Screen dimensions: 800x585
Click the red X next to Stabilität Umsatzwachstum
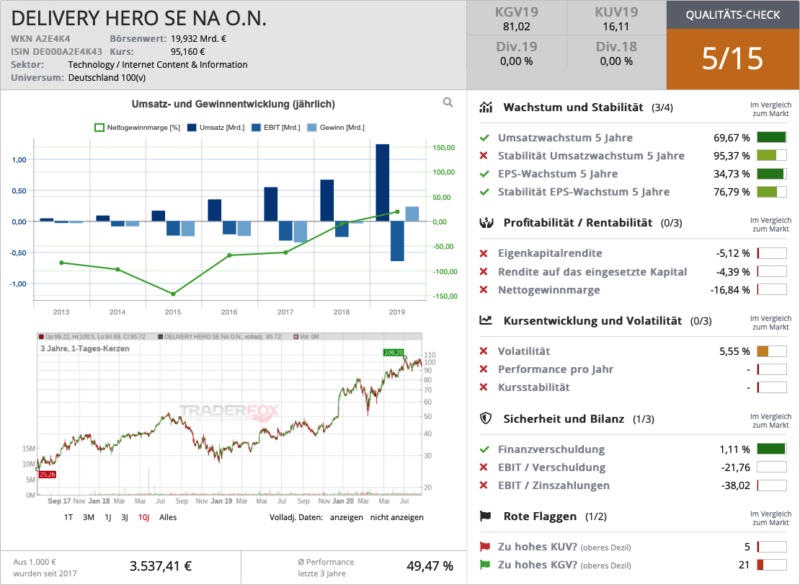pyautogui.click(x=484, y=156)
